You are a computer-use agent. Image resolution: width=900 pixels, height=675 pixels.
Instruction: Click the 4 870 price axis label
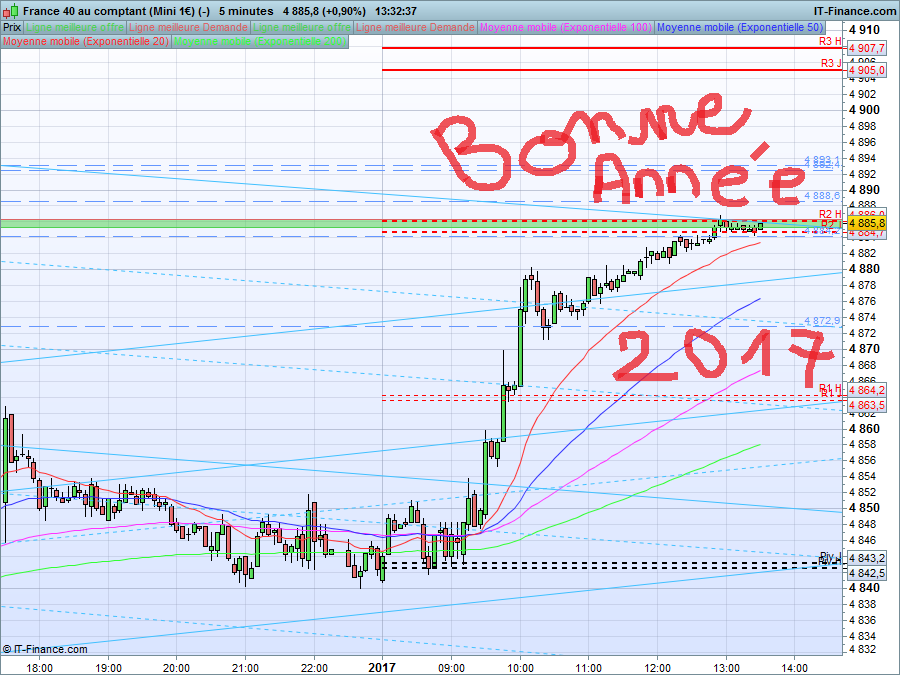[x=864, y=348]
